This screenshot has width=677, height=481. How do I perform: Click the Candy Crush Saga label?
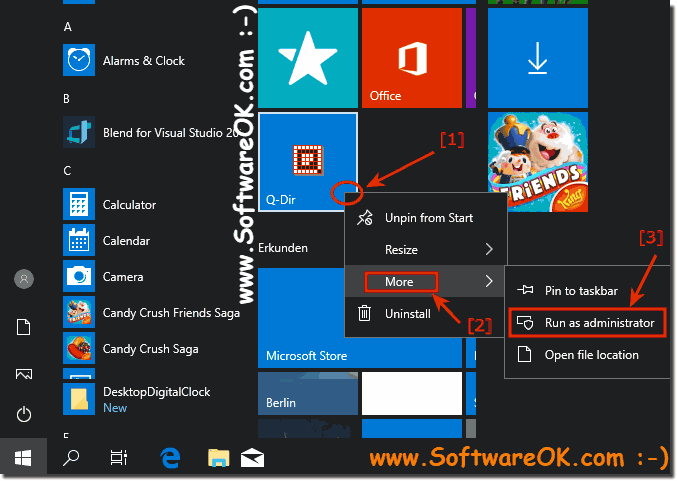point(151,349)
